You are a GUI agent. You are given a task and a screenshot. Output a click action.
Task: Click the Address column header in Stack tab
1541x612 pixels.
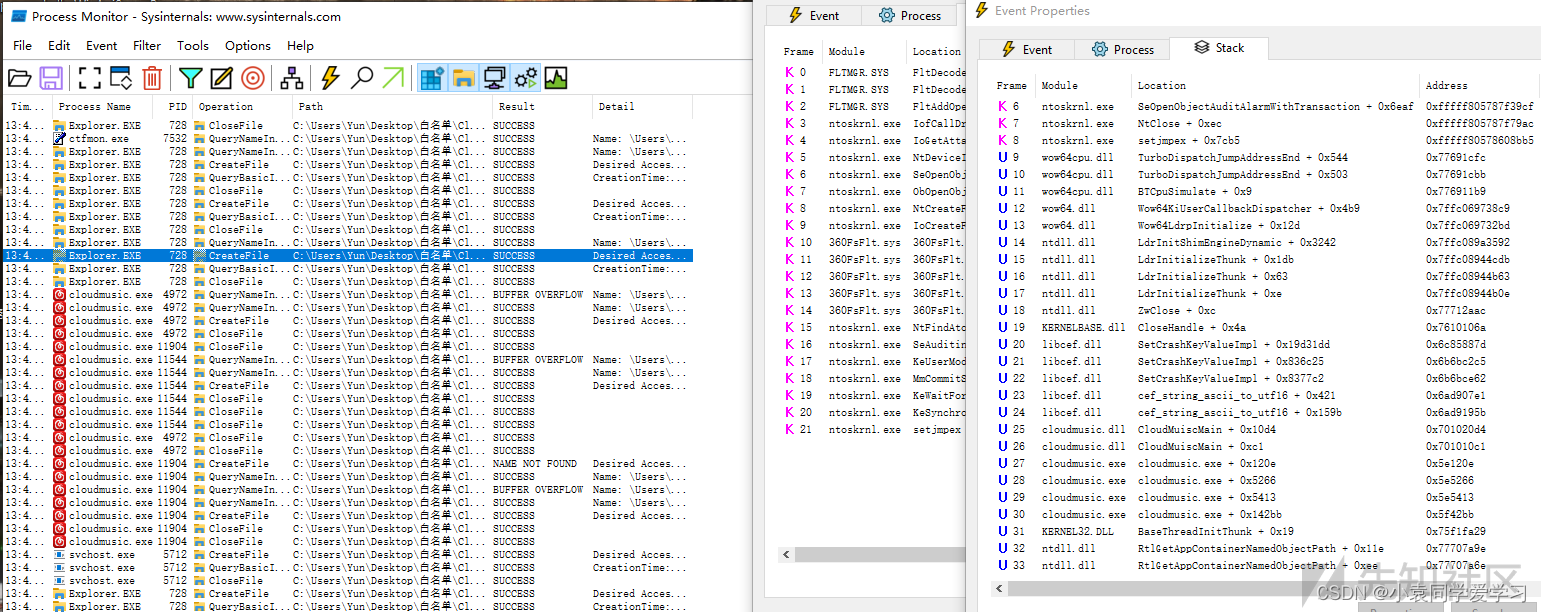(x=1480, y=86)
